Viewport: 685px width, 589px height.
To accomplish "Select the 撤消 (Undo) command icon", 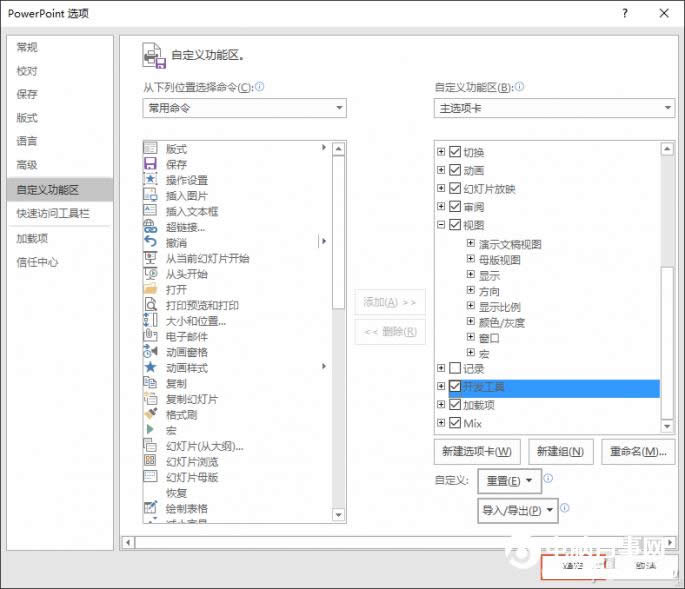I will click(x=151, y=242).
